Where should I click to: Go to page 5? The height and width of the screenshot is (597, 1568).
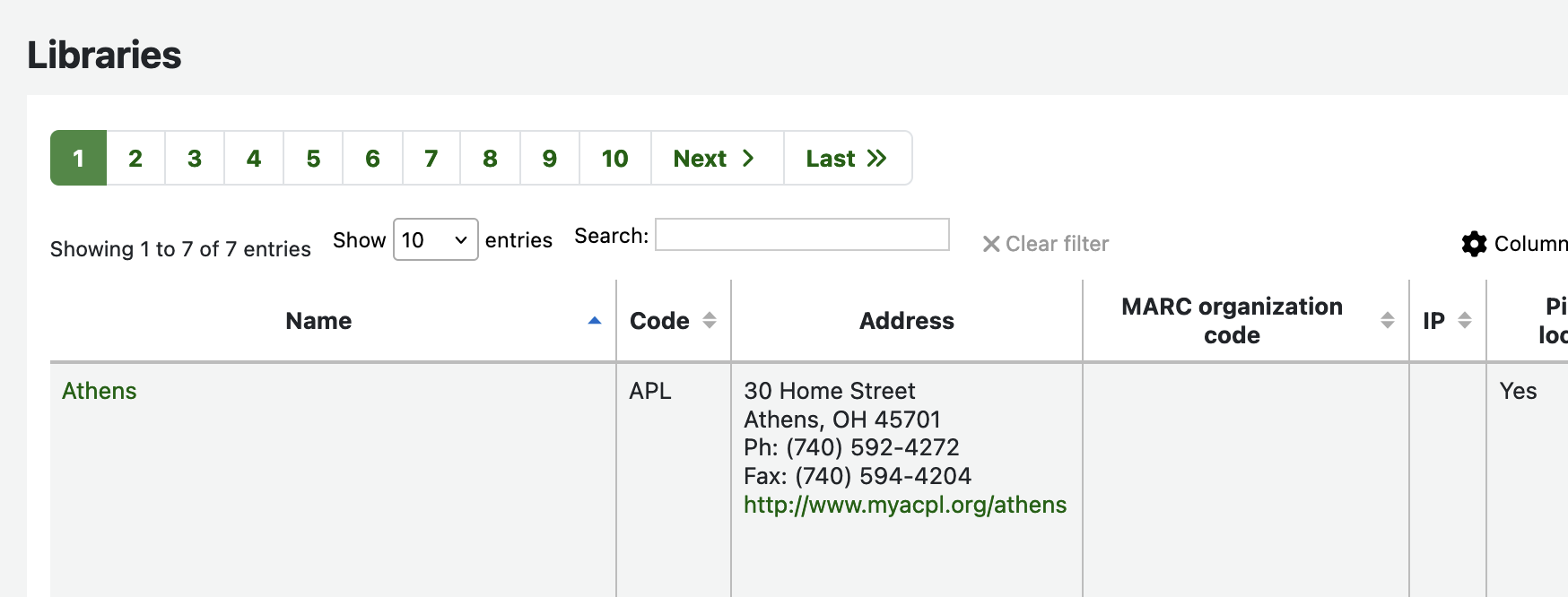pos(313,159)
